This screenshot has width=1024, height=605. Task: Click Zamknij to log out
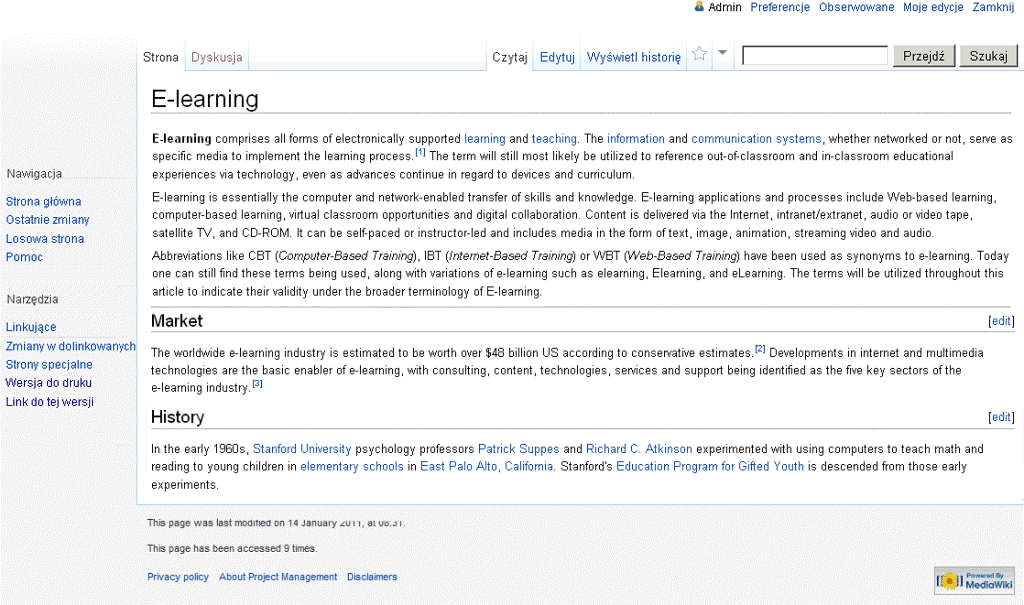(x=993, y=7)
